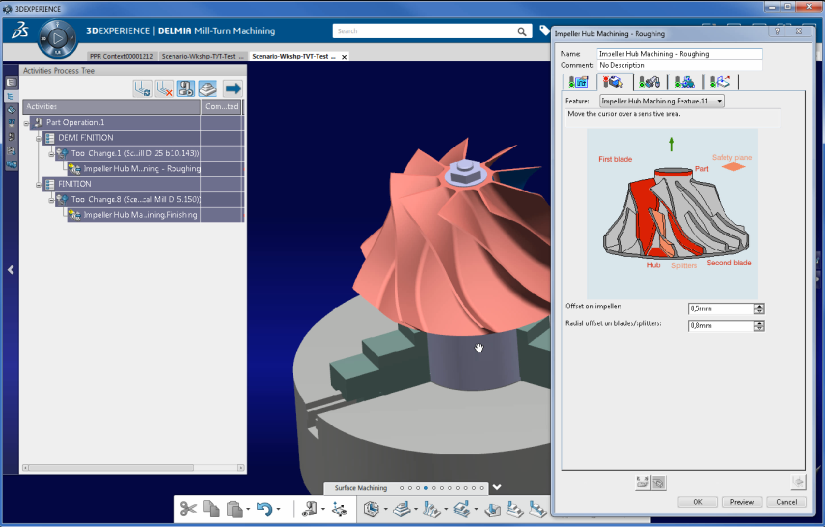Click the scissors Cut icon in bottom toolbar
This screenshot has width=825, height=527.
coord(188,509)
